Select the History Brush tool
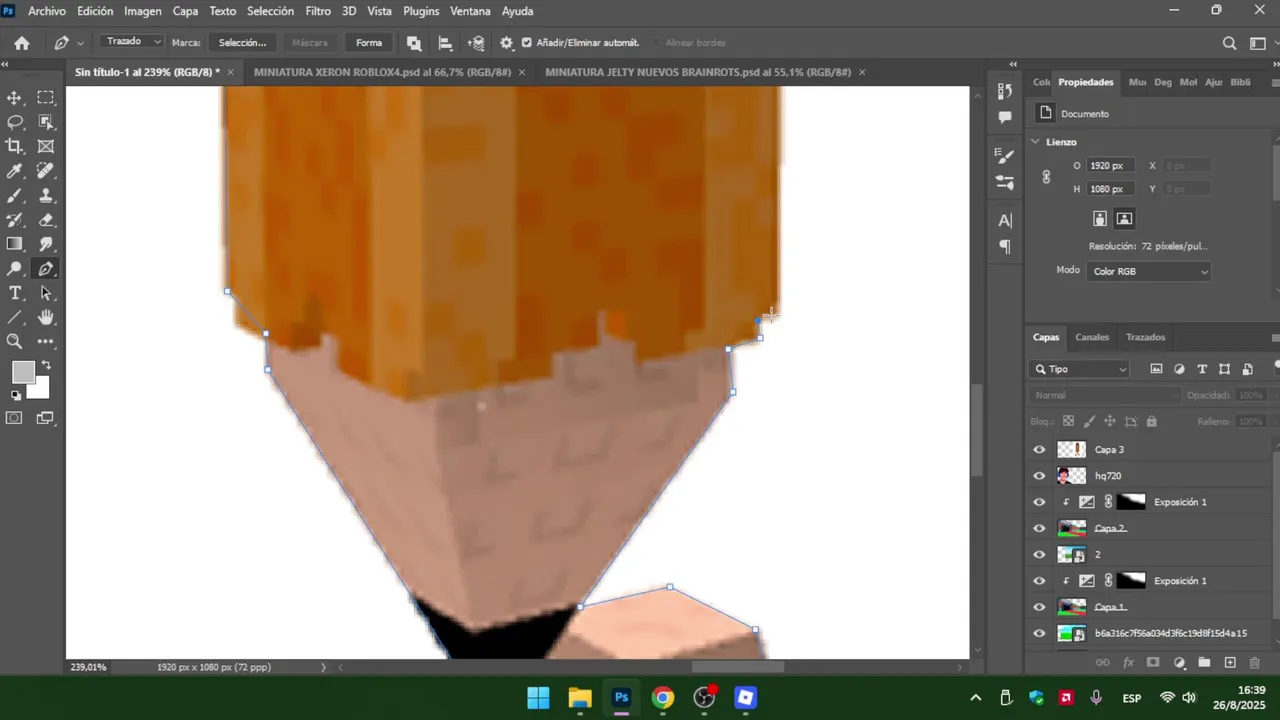Image resolution: width=1280 pixels, height=720 pixels. click(15, 220)
